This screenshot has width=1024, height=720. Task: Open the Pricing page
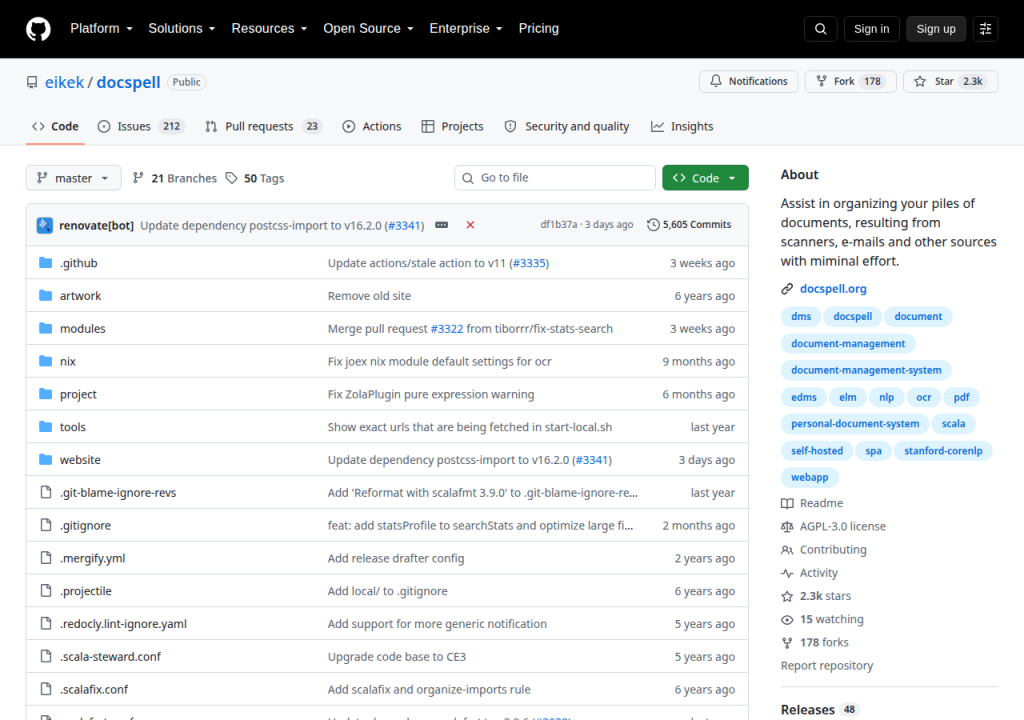(x=539, y=29)
